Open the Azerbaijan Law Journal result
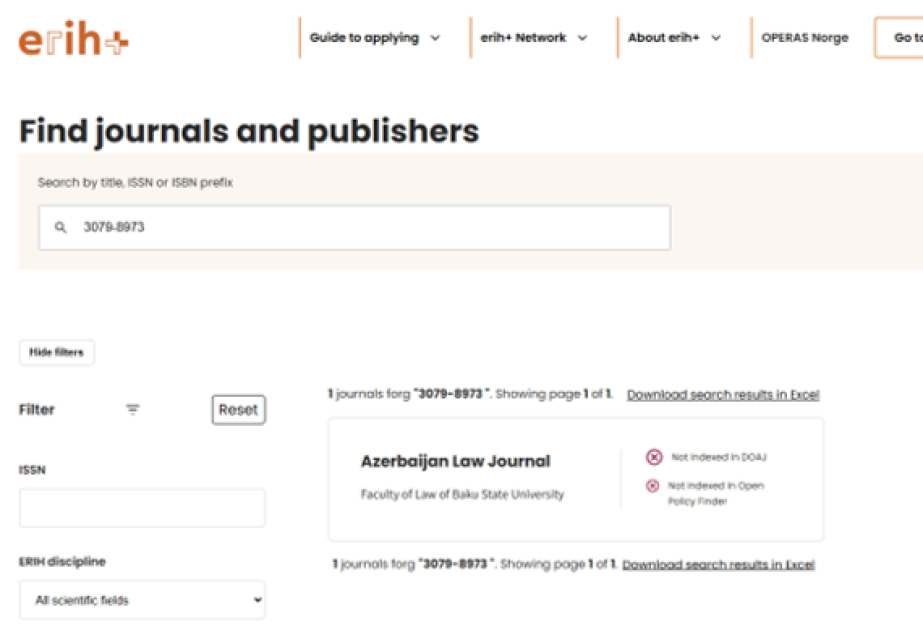This screenshot has width=923, height=630. [456, 461]
